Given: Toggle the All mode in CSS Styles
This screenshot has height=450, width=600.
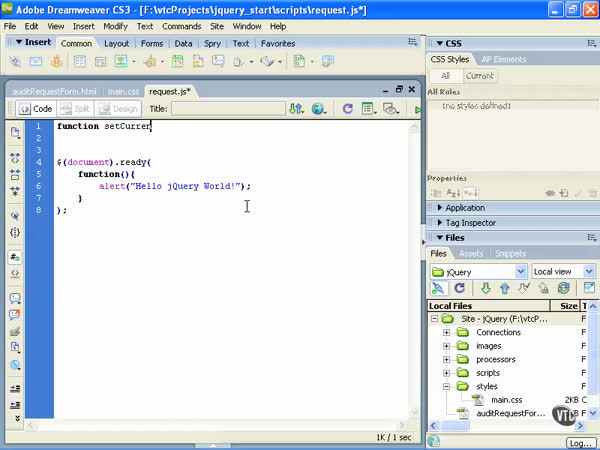Looking at the screenshot, I should click(x=445, y=76).
